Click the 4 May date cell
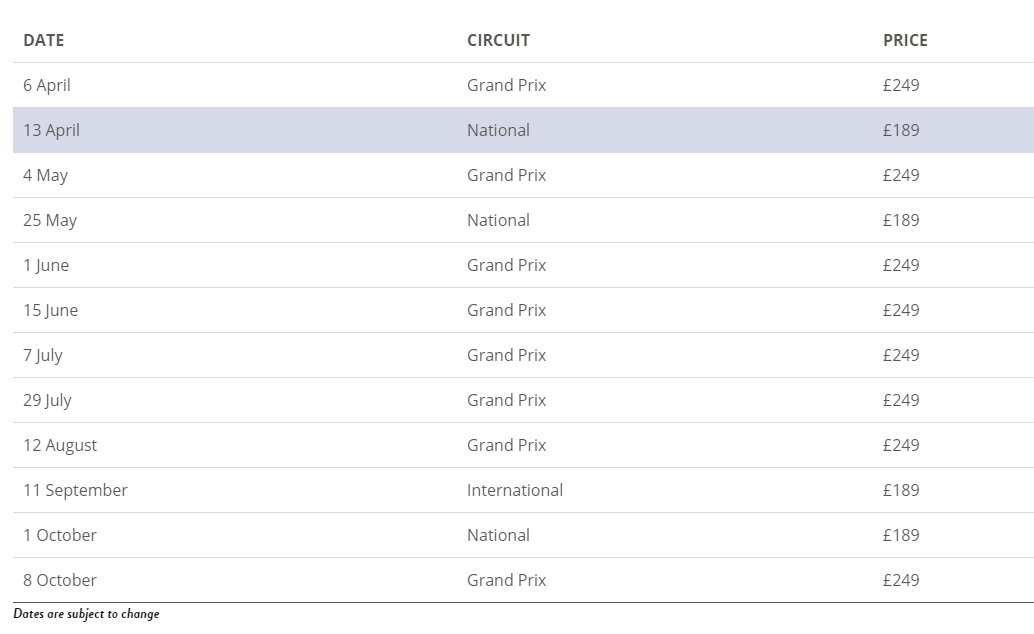Screen dimensions: 1034x634 46,175
